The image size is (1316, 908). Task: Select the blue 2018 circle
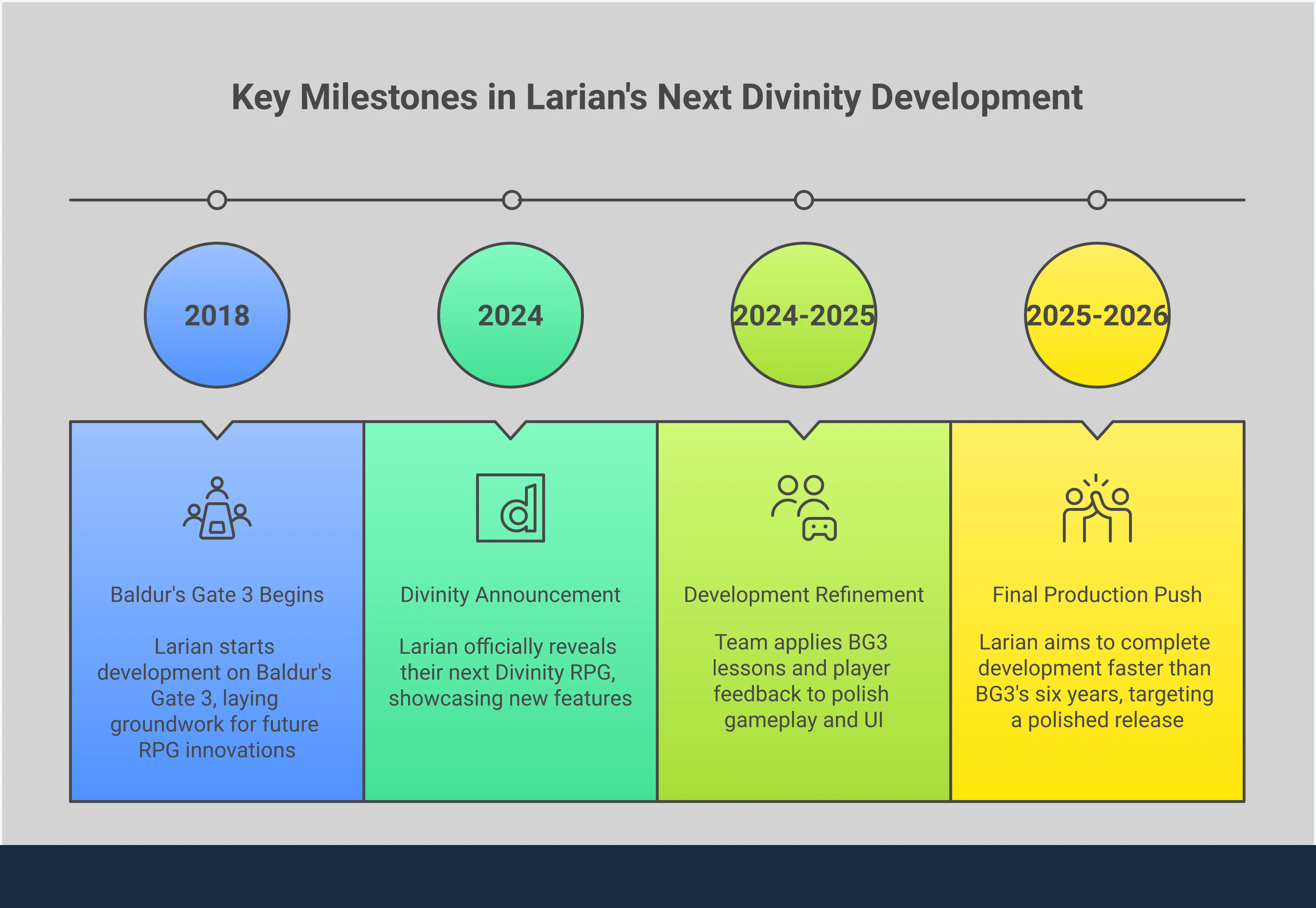(216, 315)
